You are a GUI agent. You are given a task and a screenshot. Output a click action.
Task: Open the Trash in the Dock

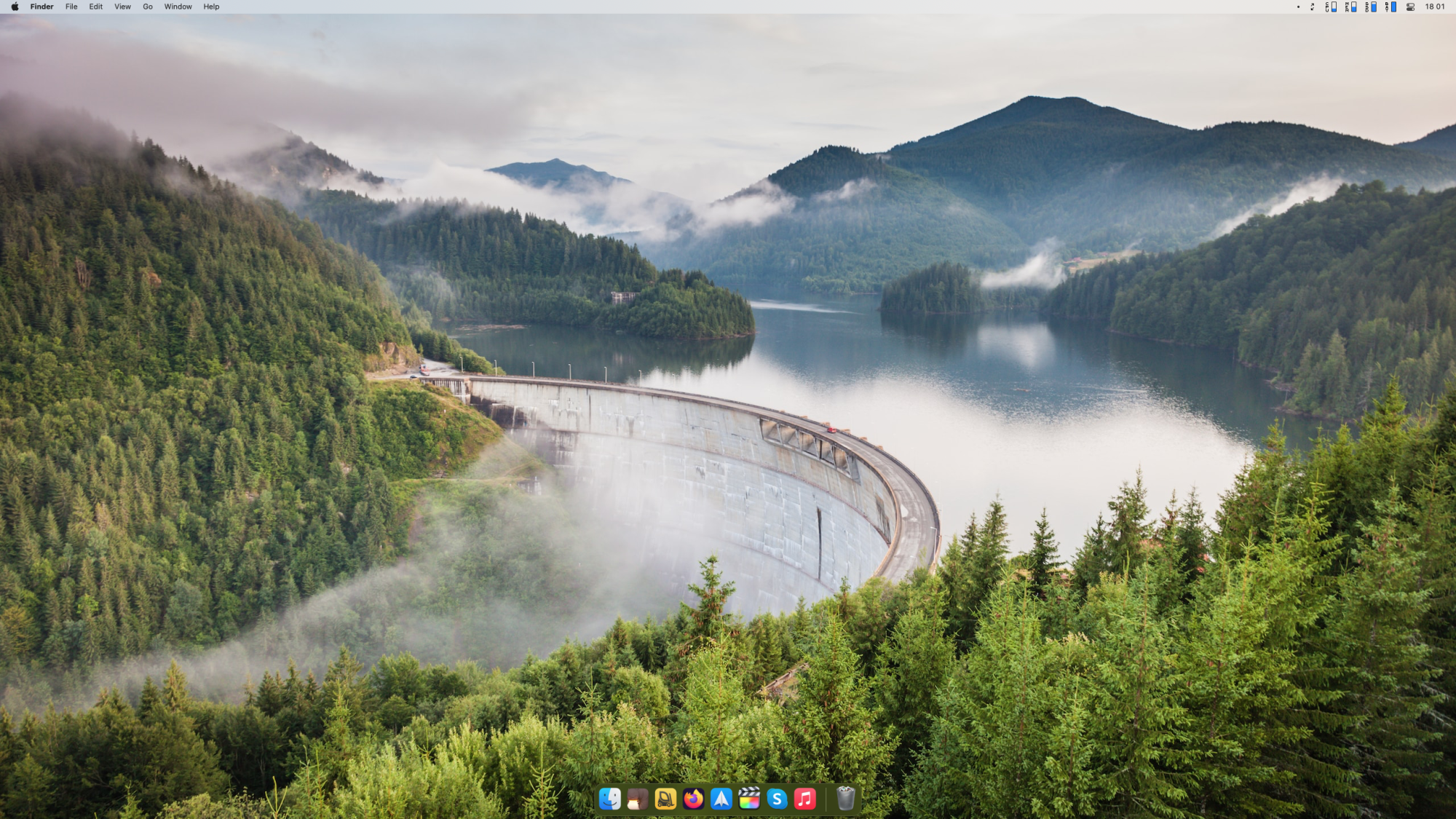(845, 799)
